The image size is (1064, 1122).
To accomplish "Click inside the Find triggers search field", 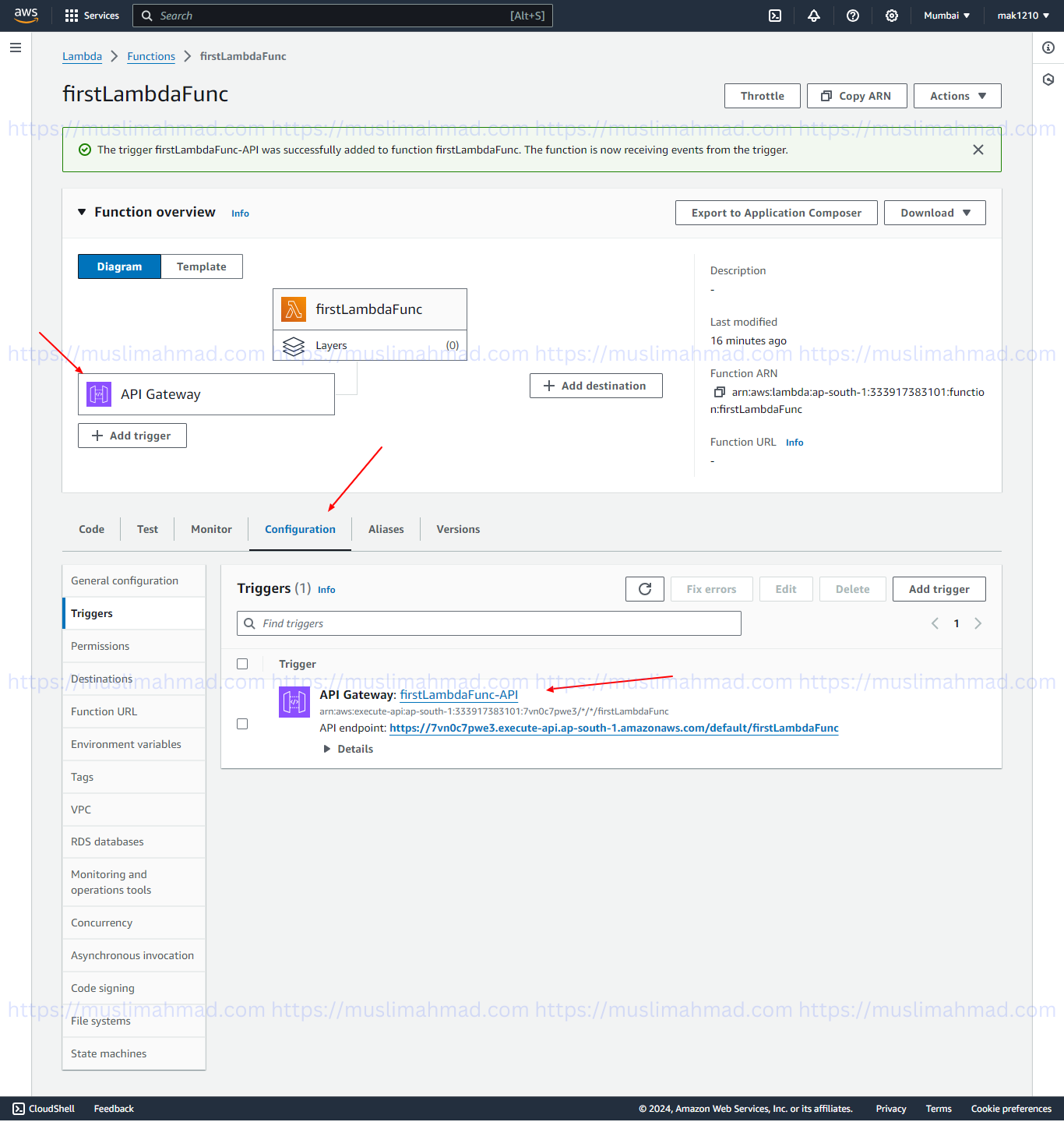I will tap(488, 623).
